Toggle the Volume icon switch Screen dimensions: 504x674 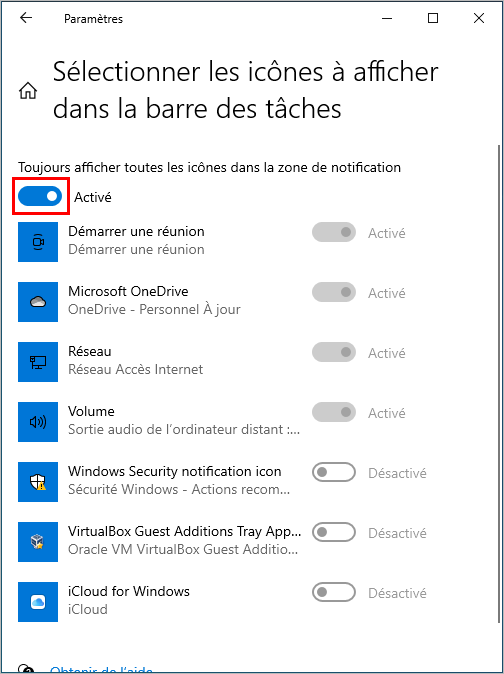click(x=334, y=413)
